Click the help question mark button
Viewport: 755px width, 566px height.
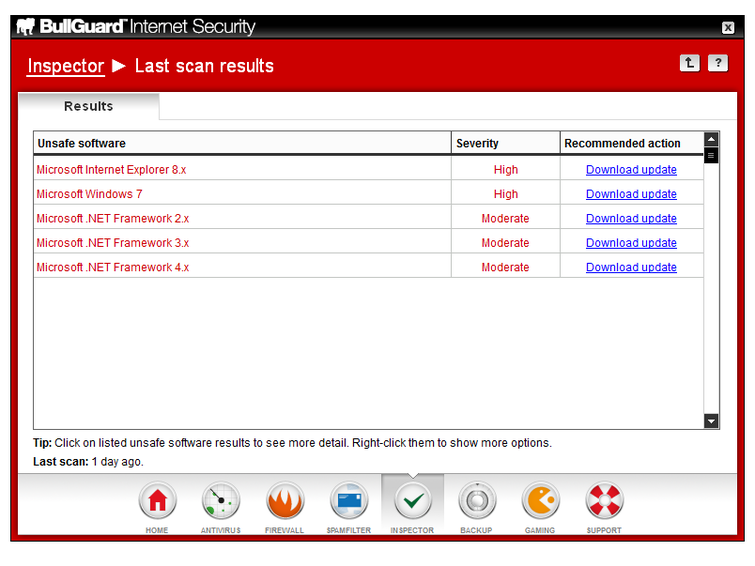[718, 63]
